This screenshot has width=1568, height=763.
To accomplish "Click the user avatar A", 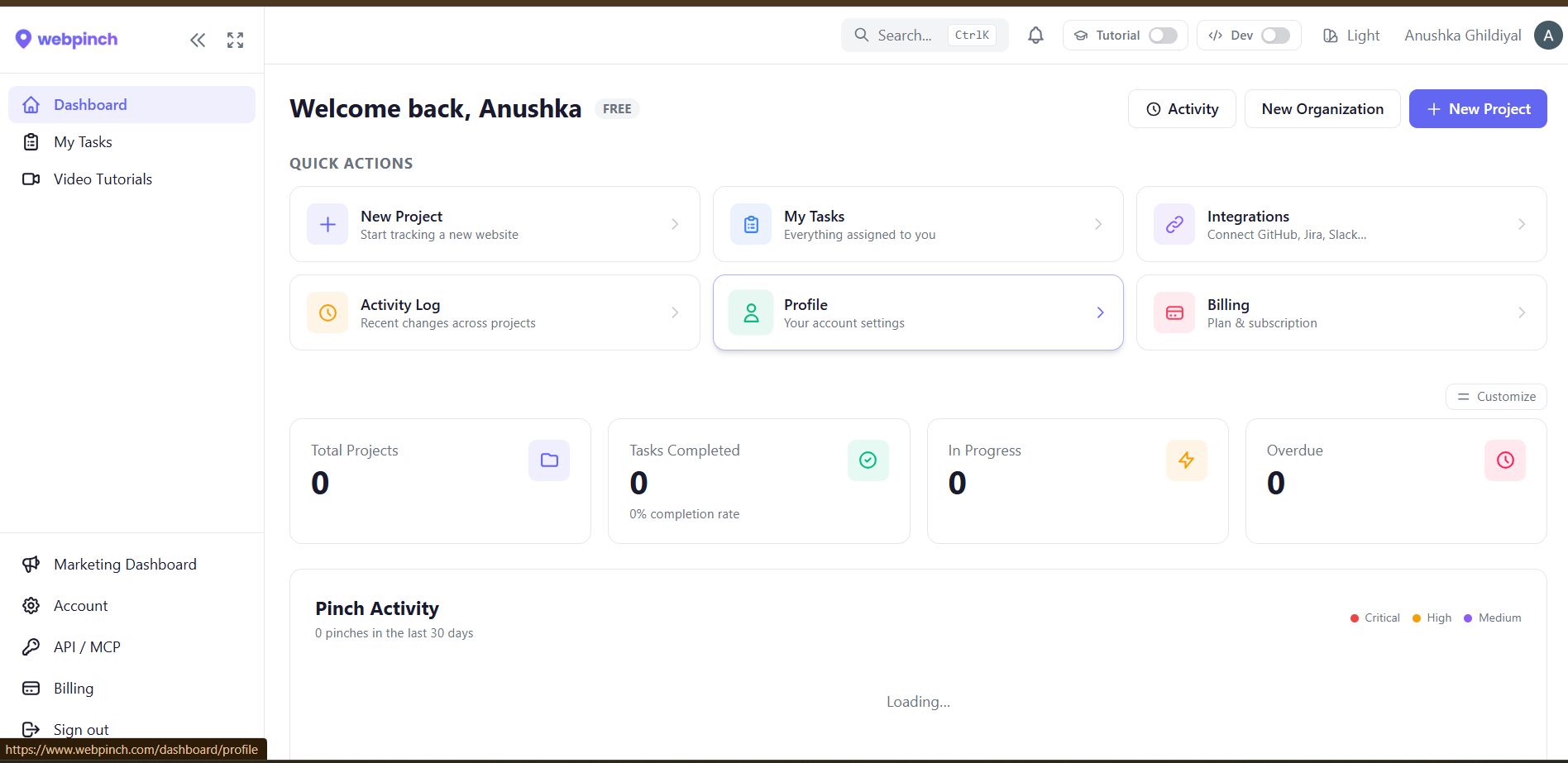I will coord(1548,36).
